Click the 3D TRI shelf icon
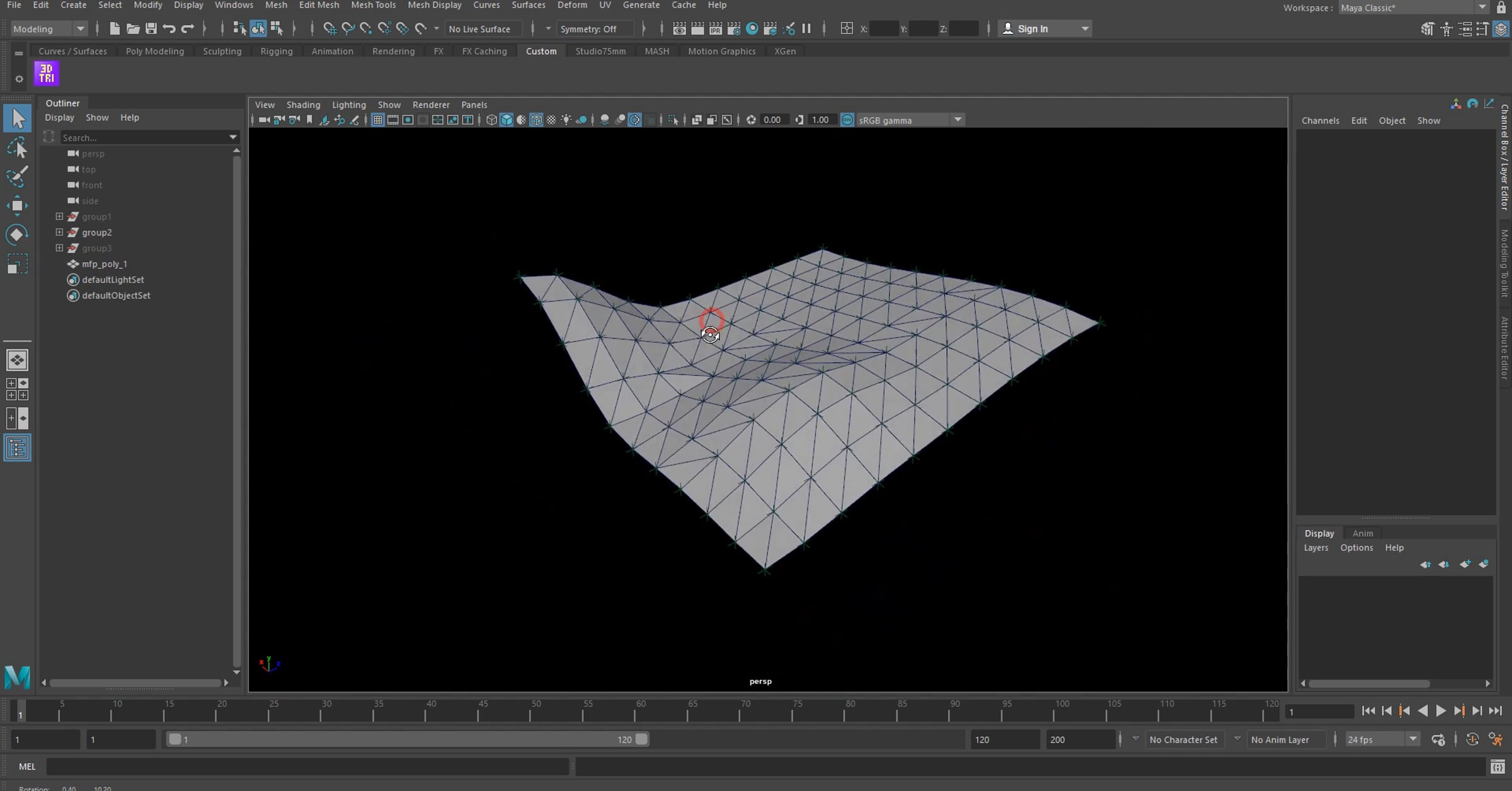This screenshot has height=791, width=1512. 47,74
